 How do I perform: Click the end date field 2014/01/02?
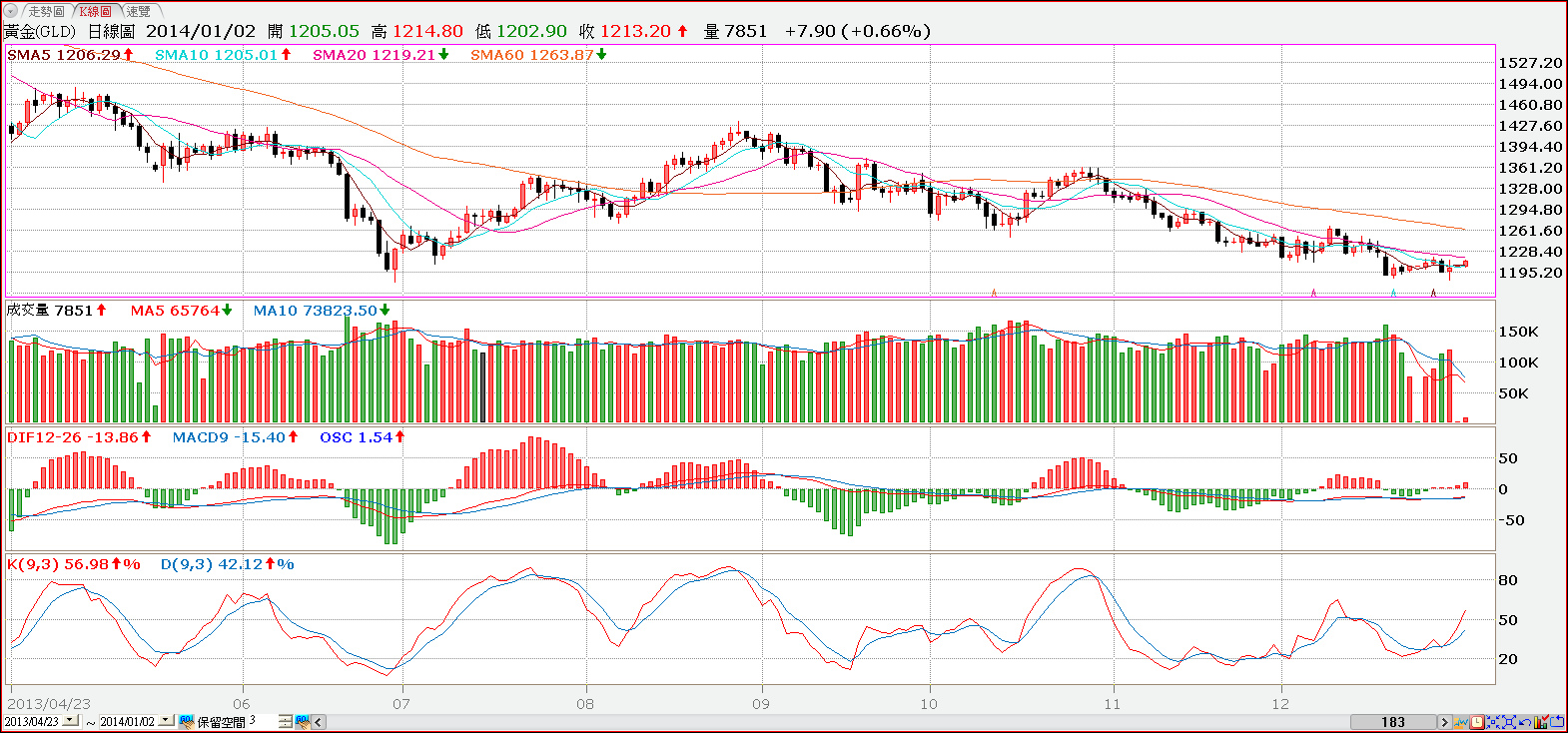tap(127, 722)
